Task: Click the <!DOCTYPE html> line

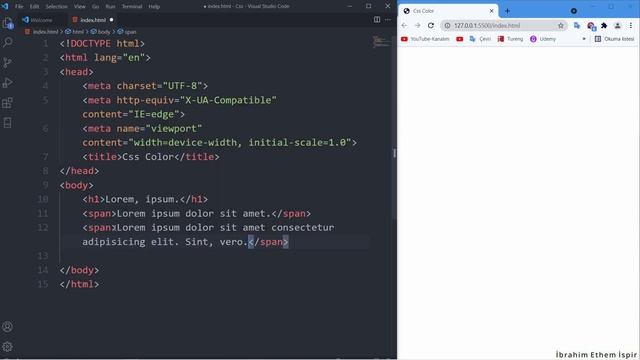Action: (102, 43)
